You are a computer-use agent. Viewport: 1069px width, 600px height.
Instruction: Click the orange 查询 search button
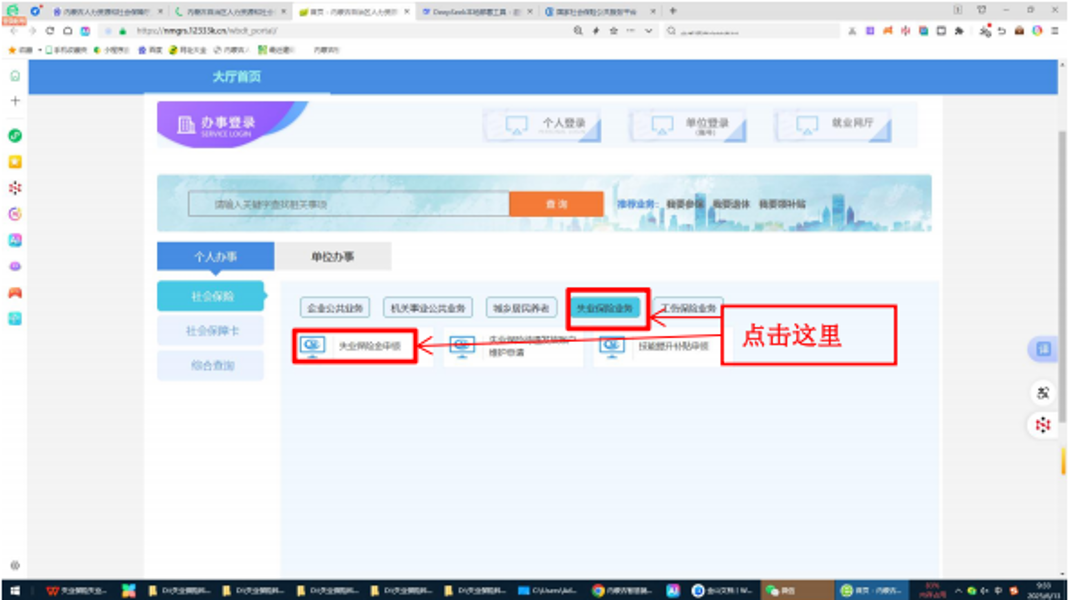point(556,204)
